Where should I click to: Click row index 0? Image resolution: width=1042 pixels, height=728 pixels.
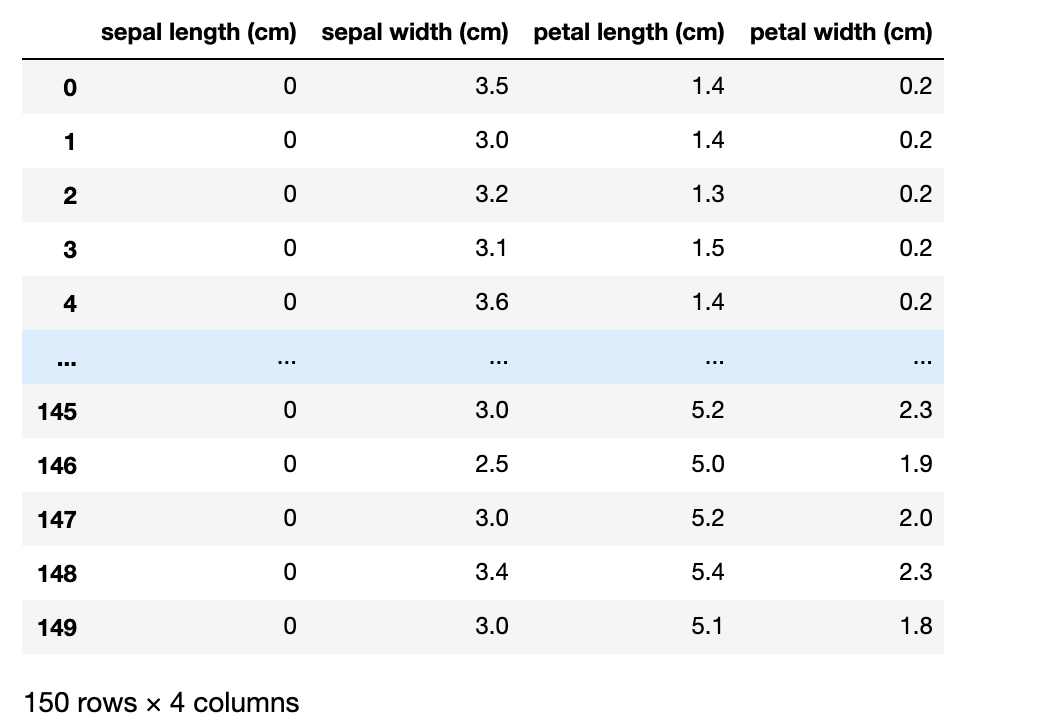pyautogui.click(x=70, y=87)
